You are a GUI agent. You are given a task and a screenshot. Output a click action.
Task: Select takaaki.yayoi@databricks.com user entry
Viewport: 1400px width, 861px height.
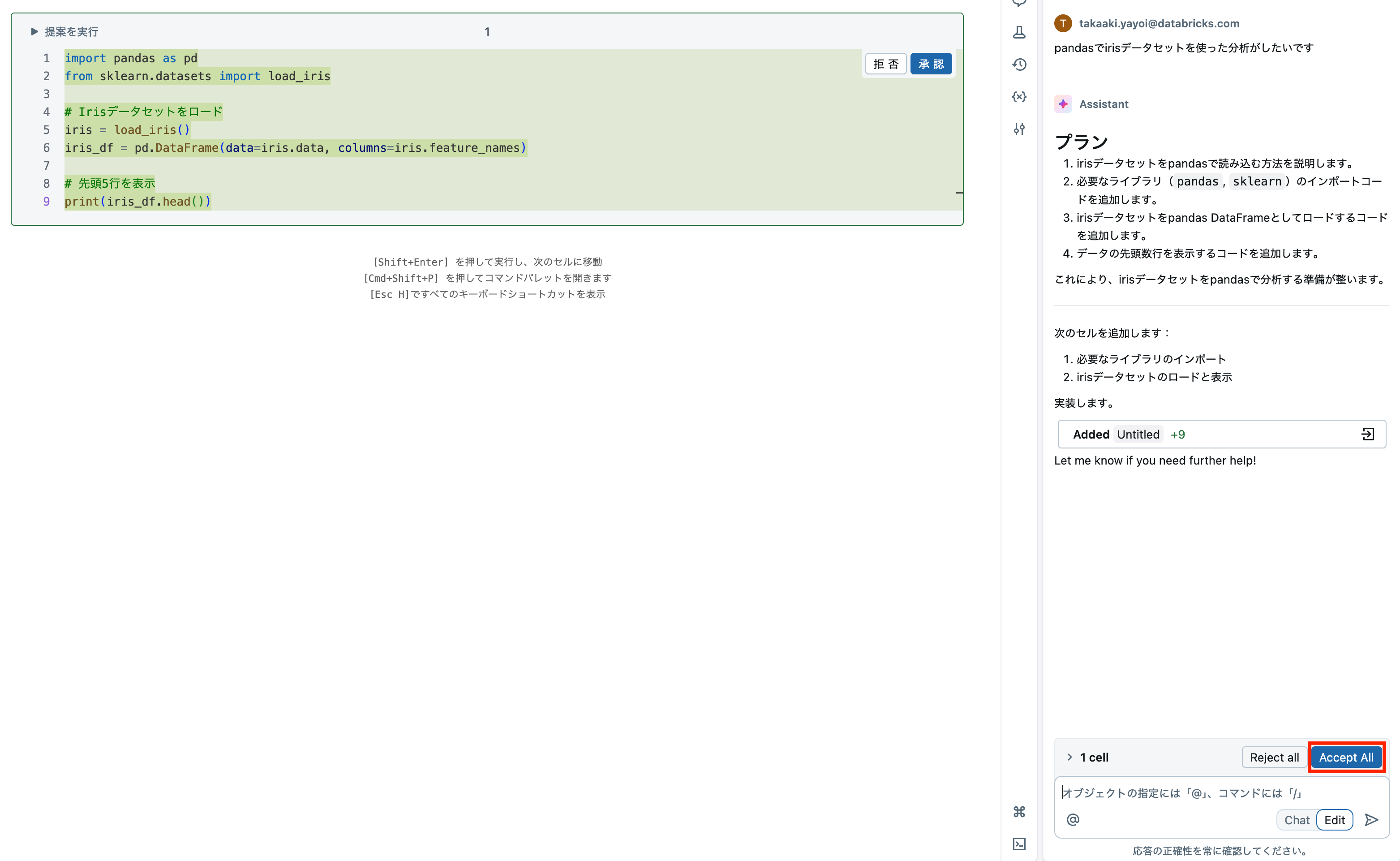coord(1159,23)
